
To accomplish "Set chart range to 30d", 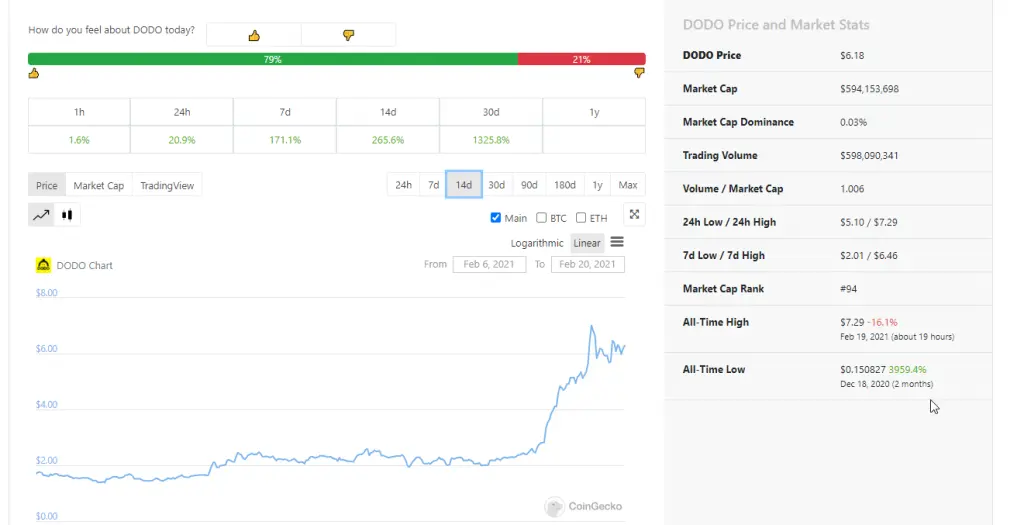I will click(x=497, y=185).
